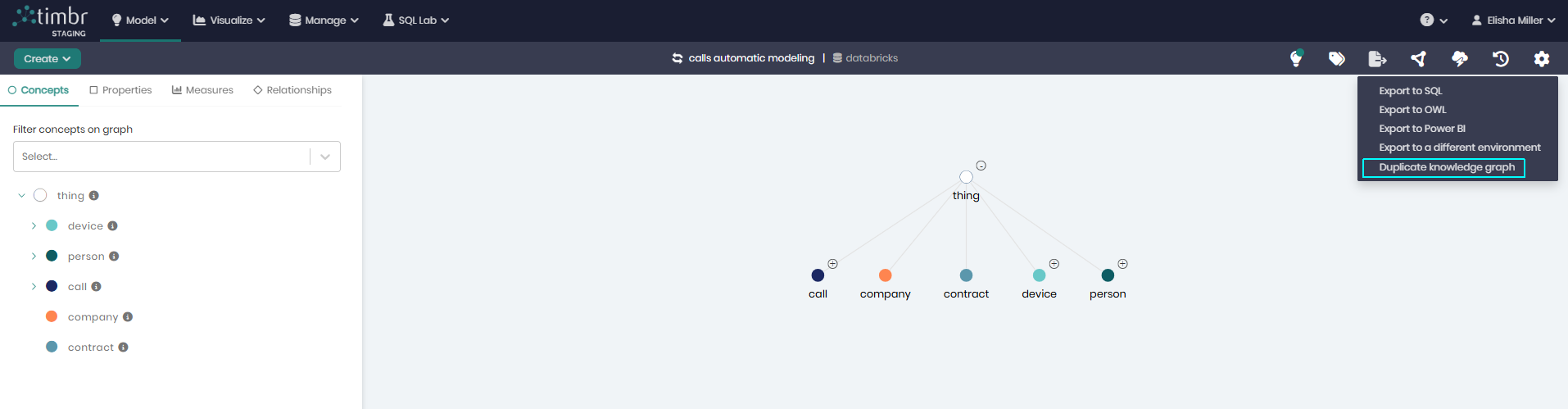1568x409 pixels.
Task: Click the export file icon
Action: (x=1377, y=58)
